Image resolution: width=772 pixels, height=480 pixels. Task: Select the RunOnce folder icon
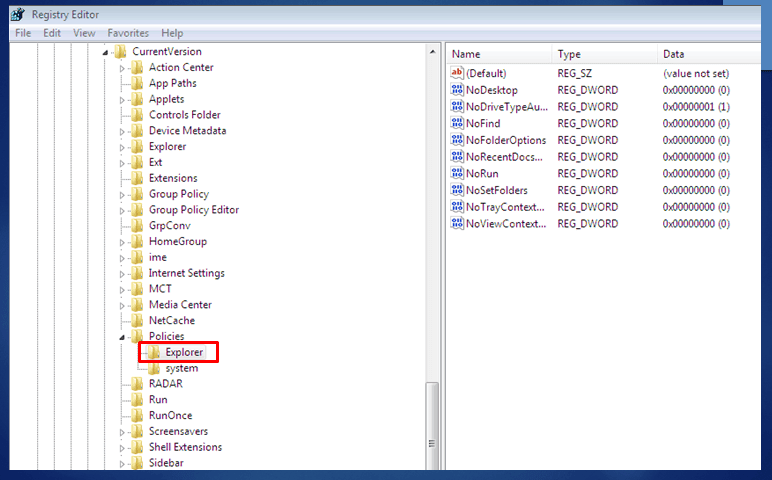tap(137, 415)
